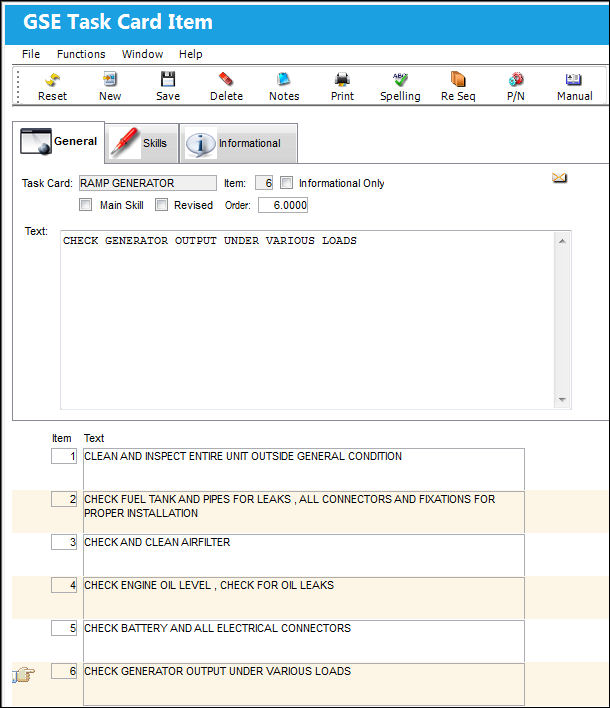610x708 pixels.
Task: Switch to the Informational tab
Action: (x=238, y=143)
